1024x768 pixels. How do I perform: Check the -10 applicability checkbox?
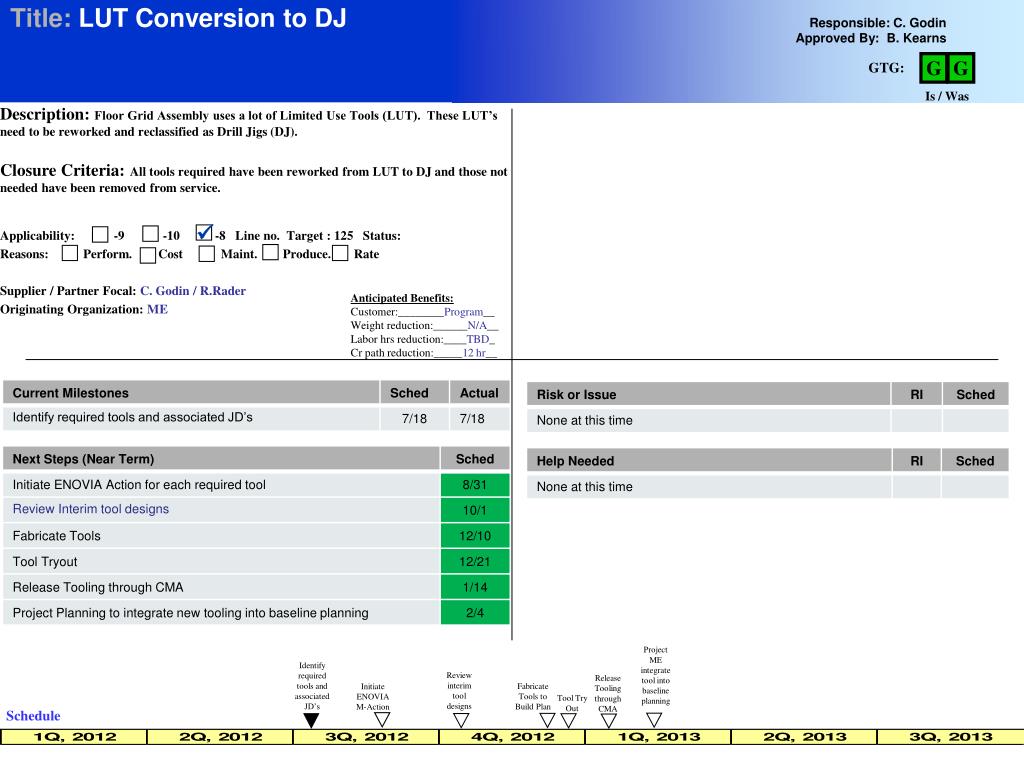pyautogui.click(x=150, y=234)
